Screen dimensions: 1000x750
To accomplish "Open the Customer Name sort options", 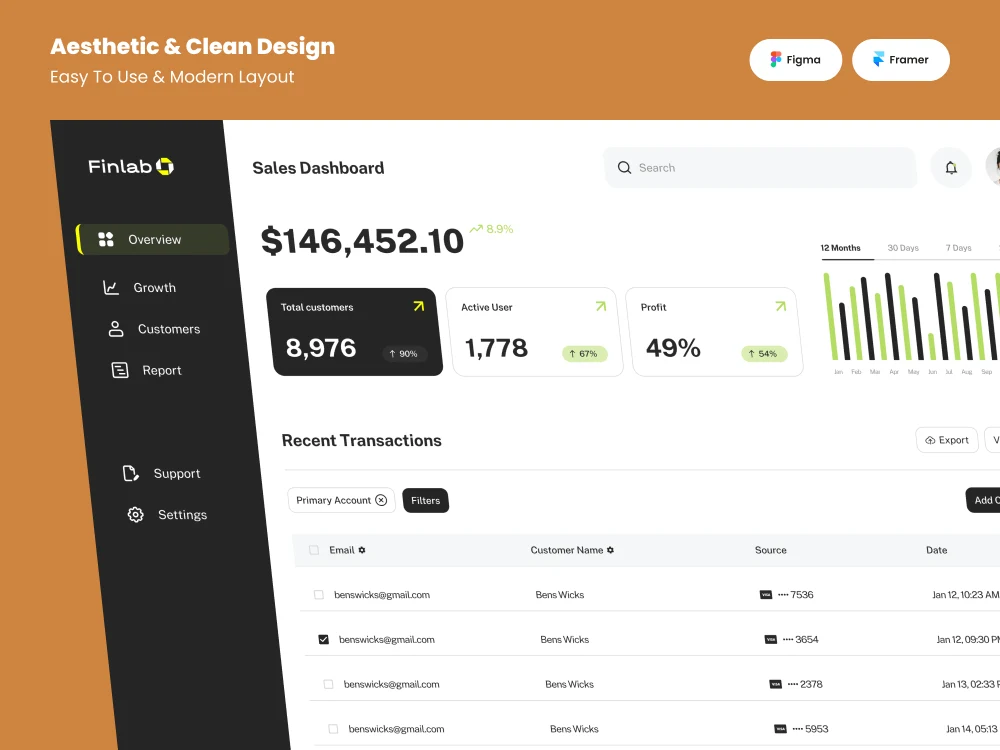I will point(612,550).
